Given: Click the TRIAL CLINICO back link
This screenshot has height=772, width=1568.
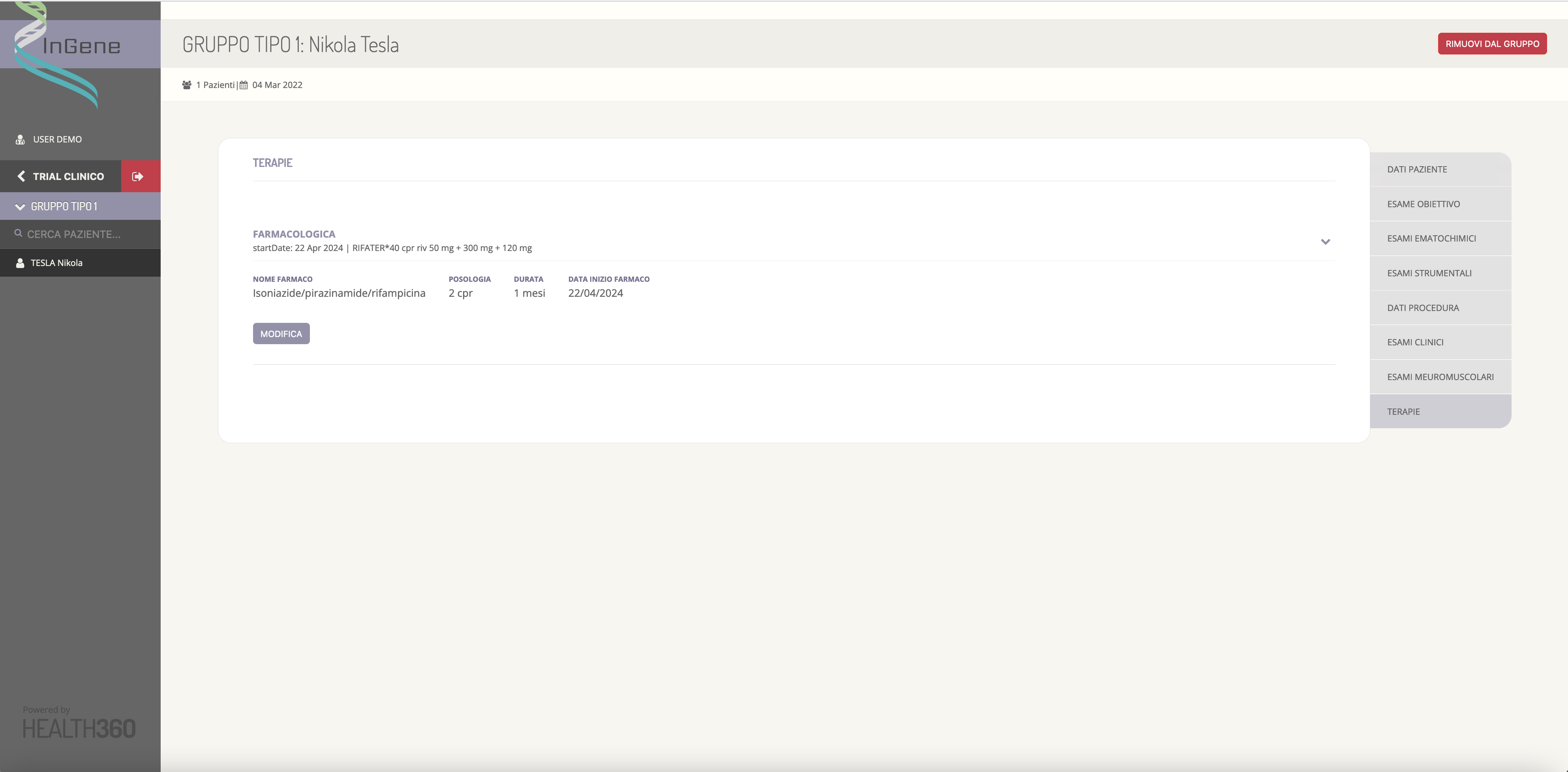Looking at the screenshot, I should tap(61, 176).
